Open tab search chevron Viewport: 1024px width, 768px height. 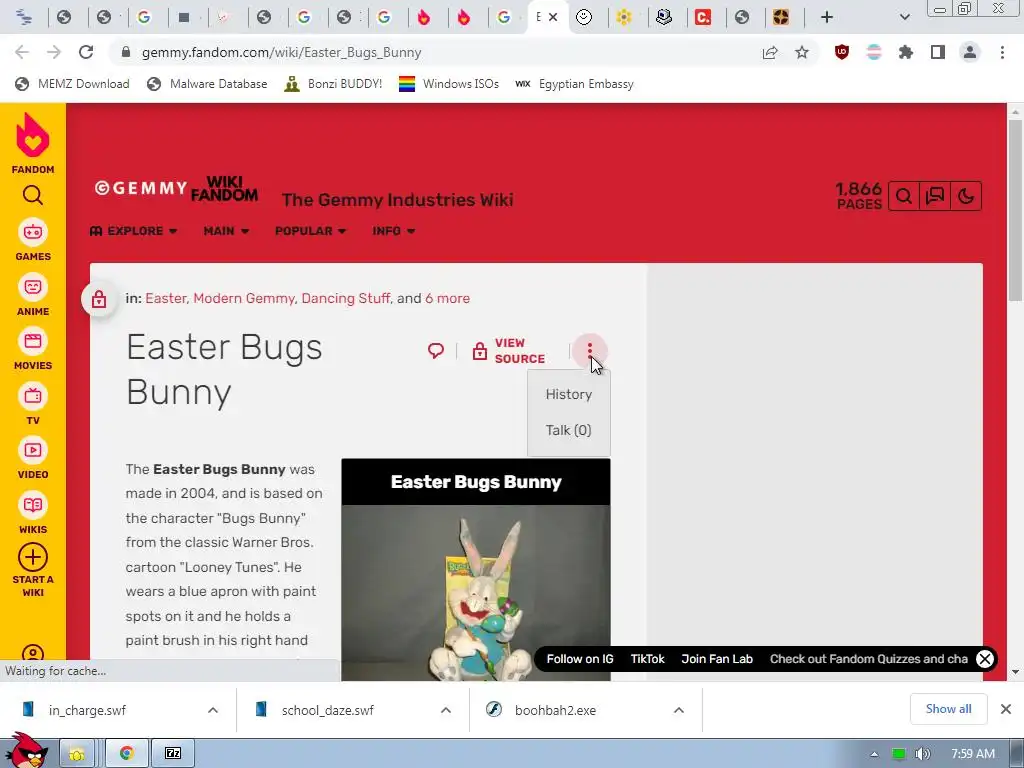click(x=904, y=17)
